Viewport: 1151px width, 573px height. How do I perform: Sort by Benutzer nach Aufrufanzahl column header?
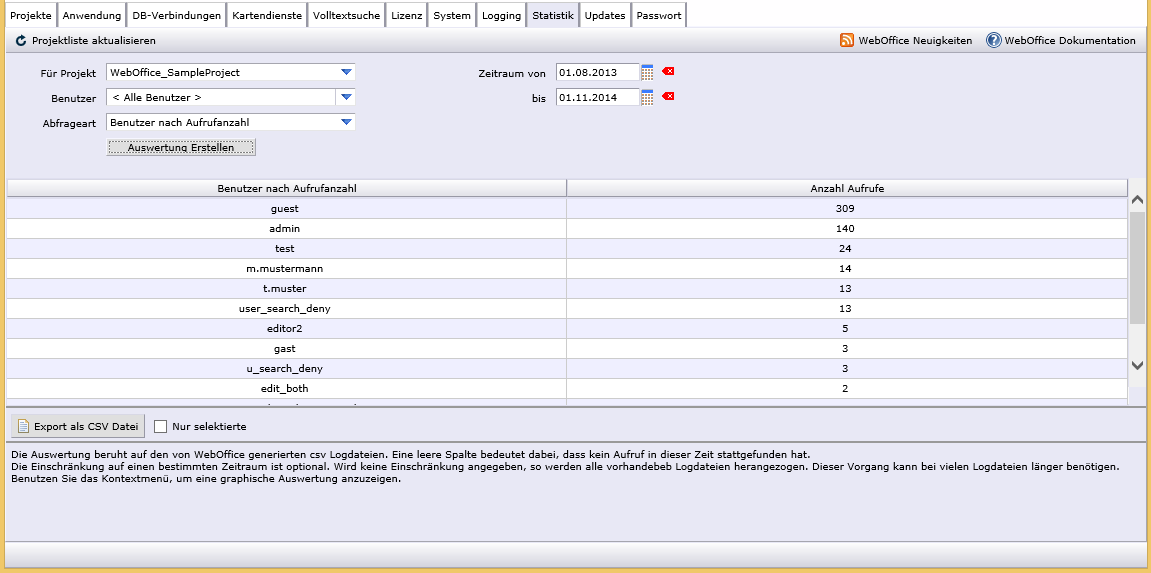[287, 189]
